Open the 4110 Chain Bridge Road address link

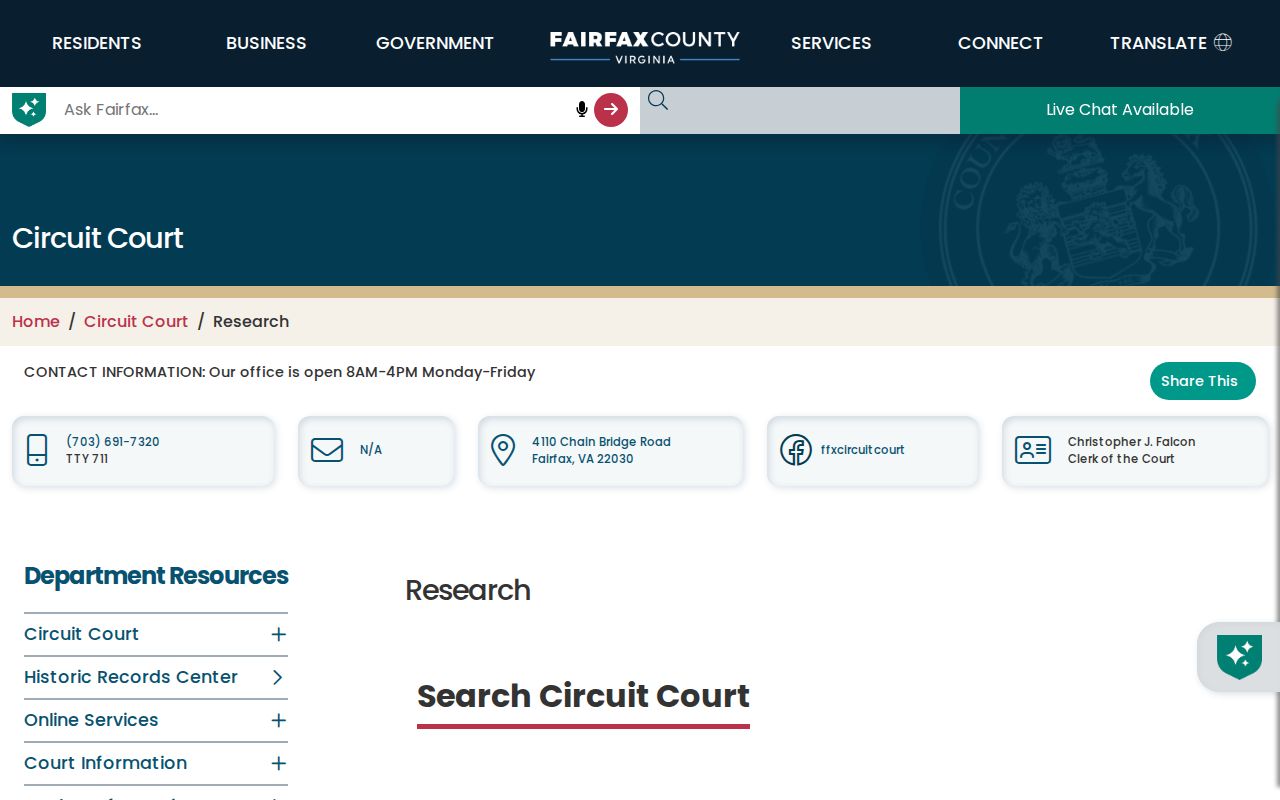click(x=601, y=450)
